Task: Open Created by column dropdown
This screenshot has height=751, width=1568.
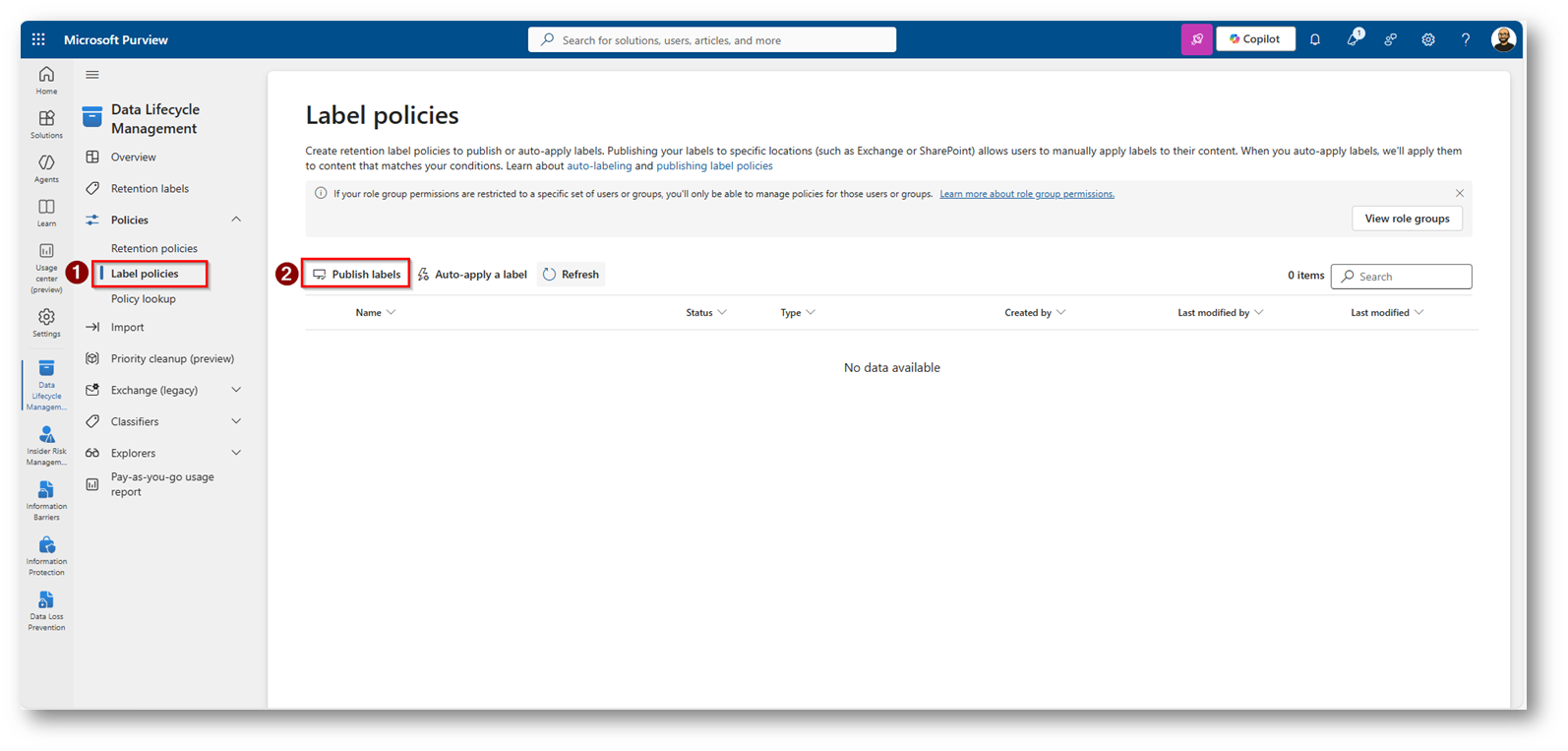Action: pyautogui.click(x=1035, y=313)
